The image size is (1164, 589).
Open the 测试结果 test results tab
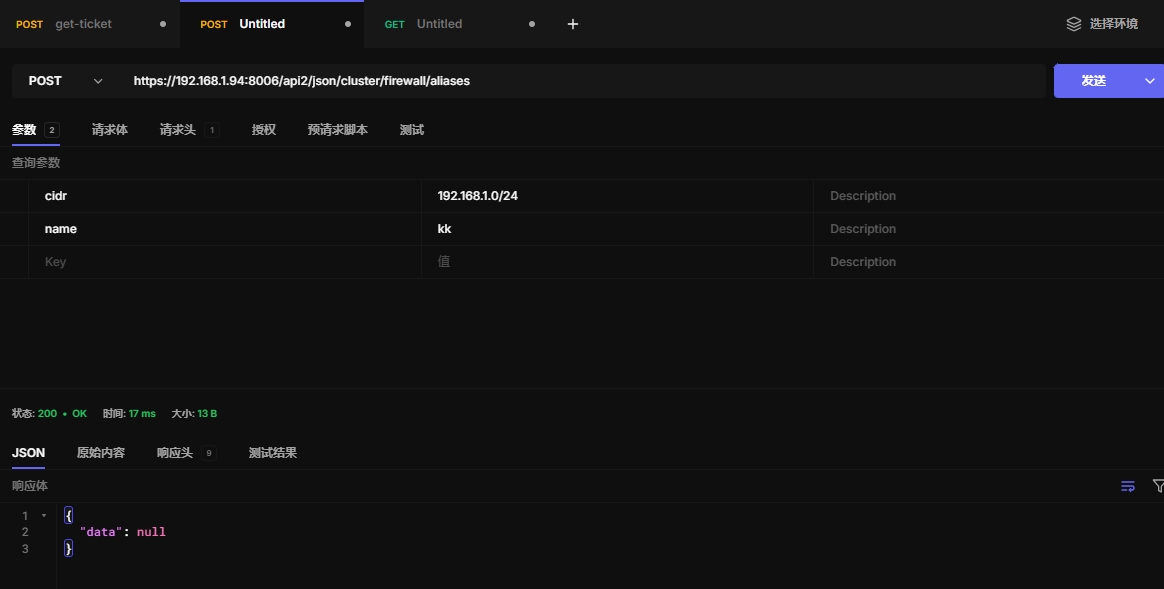tap(273, 453)
